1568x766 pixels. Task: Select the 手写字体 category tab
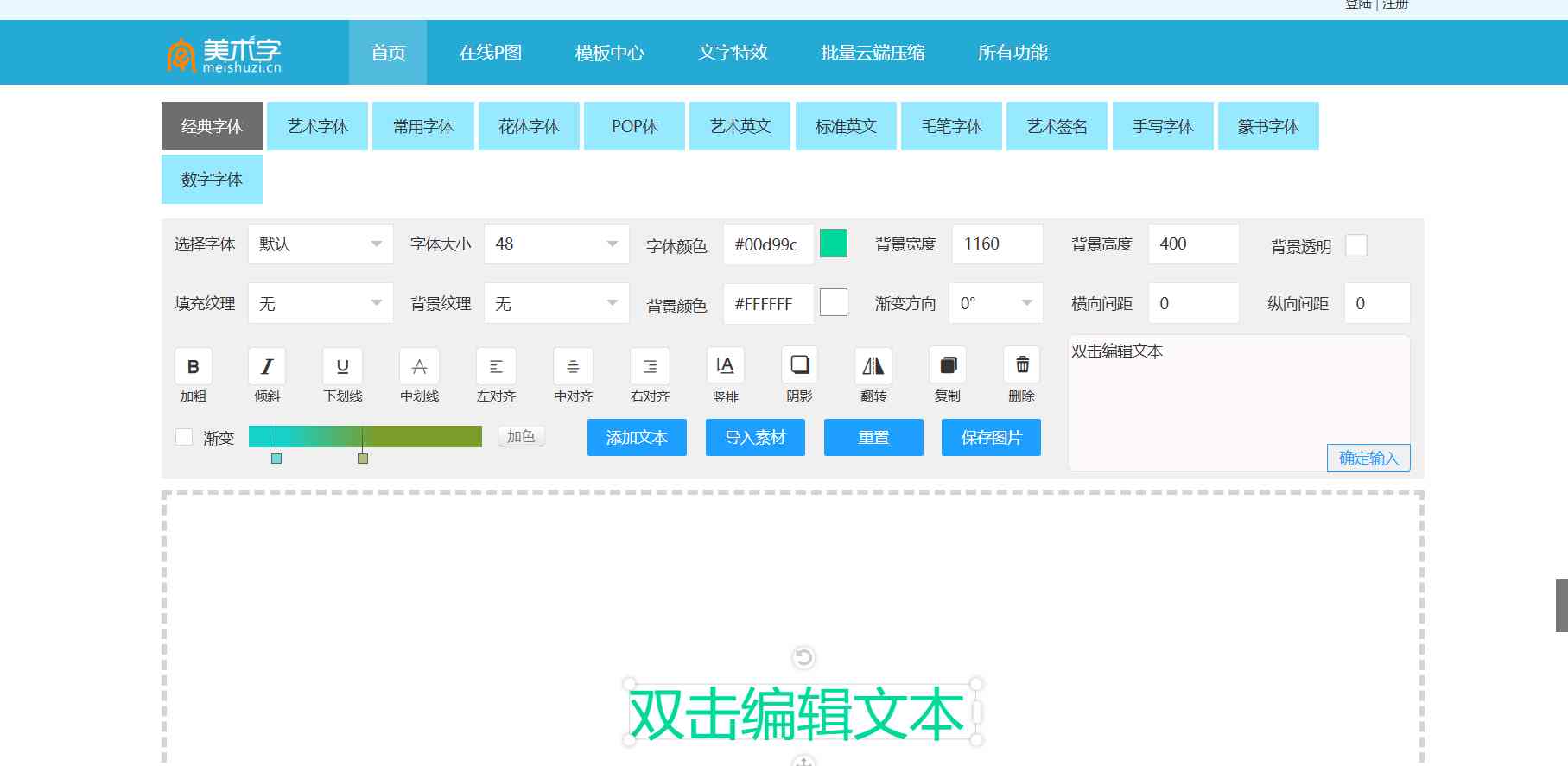point(1163,126)
